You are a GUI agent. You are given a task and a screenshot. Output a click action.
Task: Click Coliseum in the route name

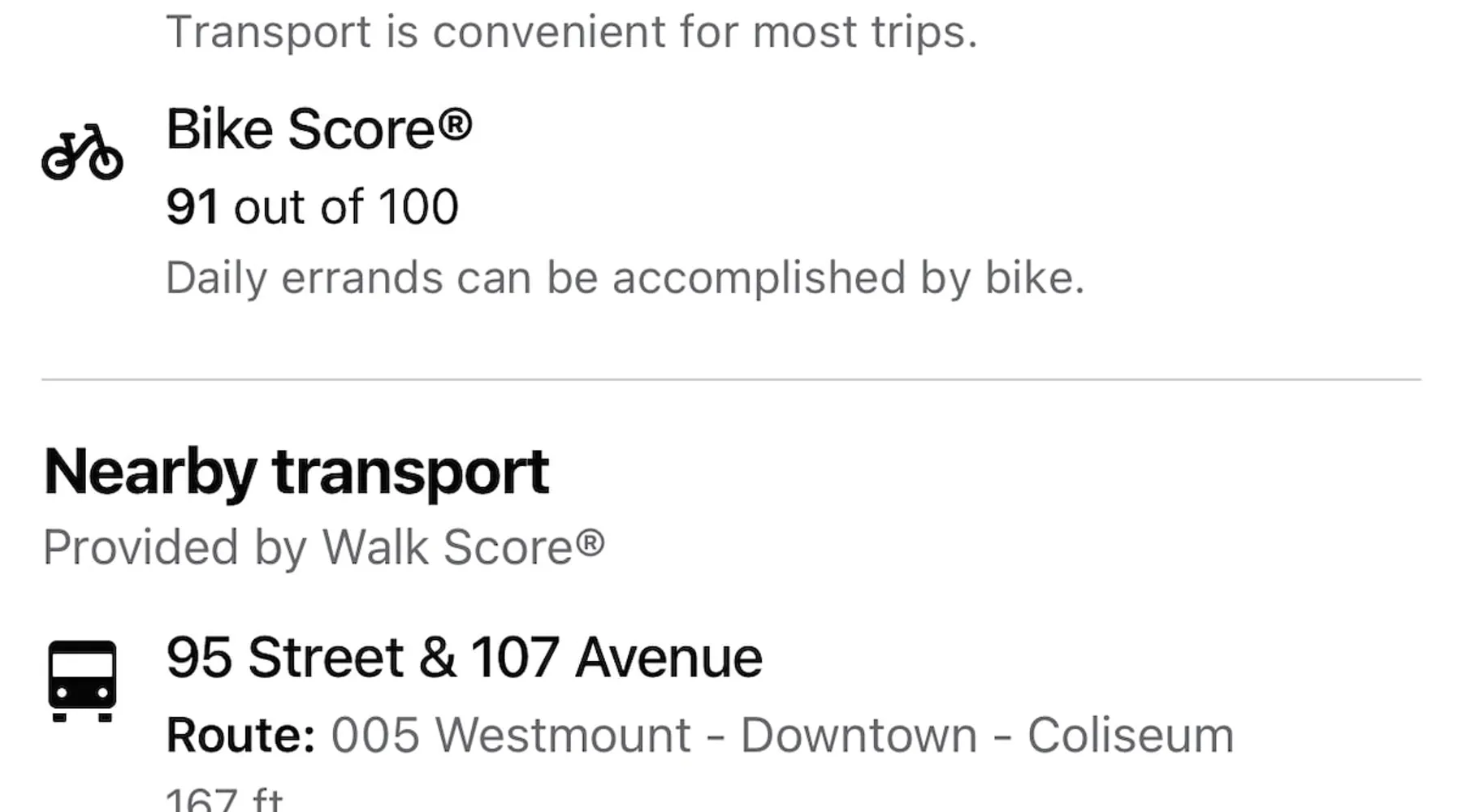pos(1130,736)
